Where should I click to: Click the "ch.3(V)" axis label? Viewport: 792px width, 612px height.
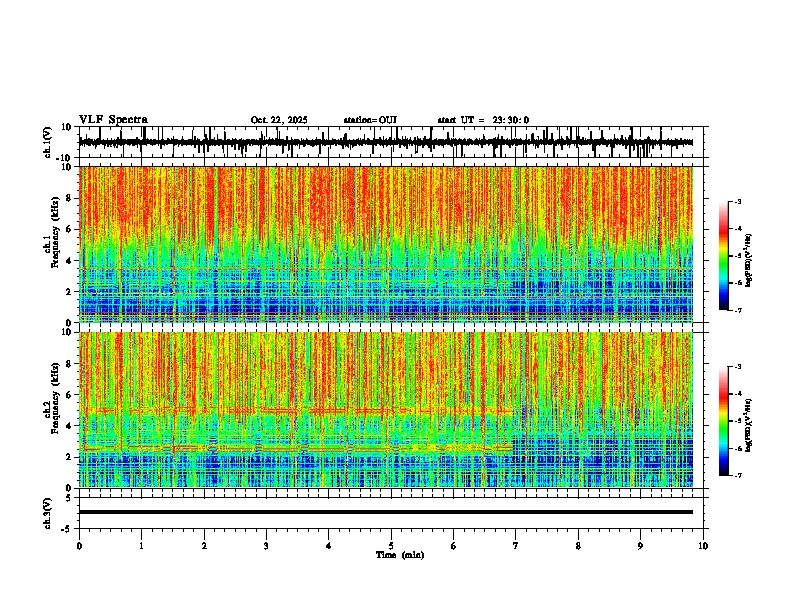pyautogui.click(x=48, y=513)
